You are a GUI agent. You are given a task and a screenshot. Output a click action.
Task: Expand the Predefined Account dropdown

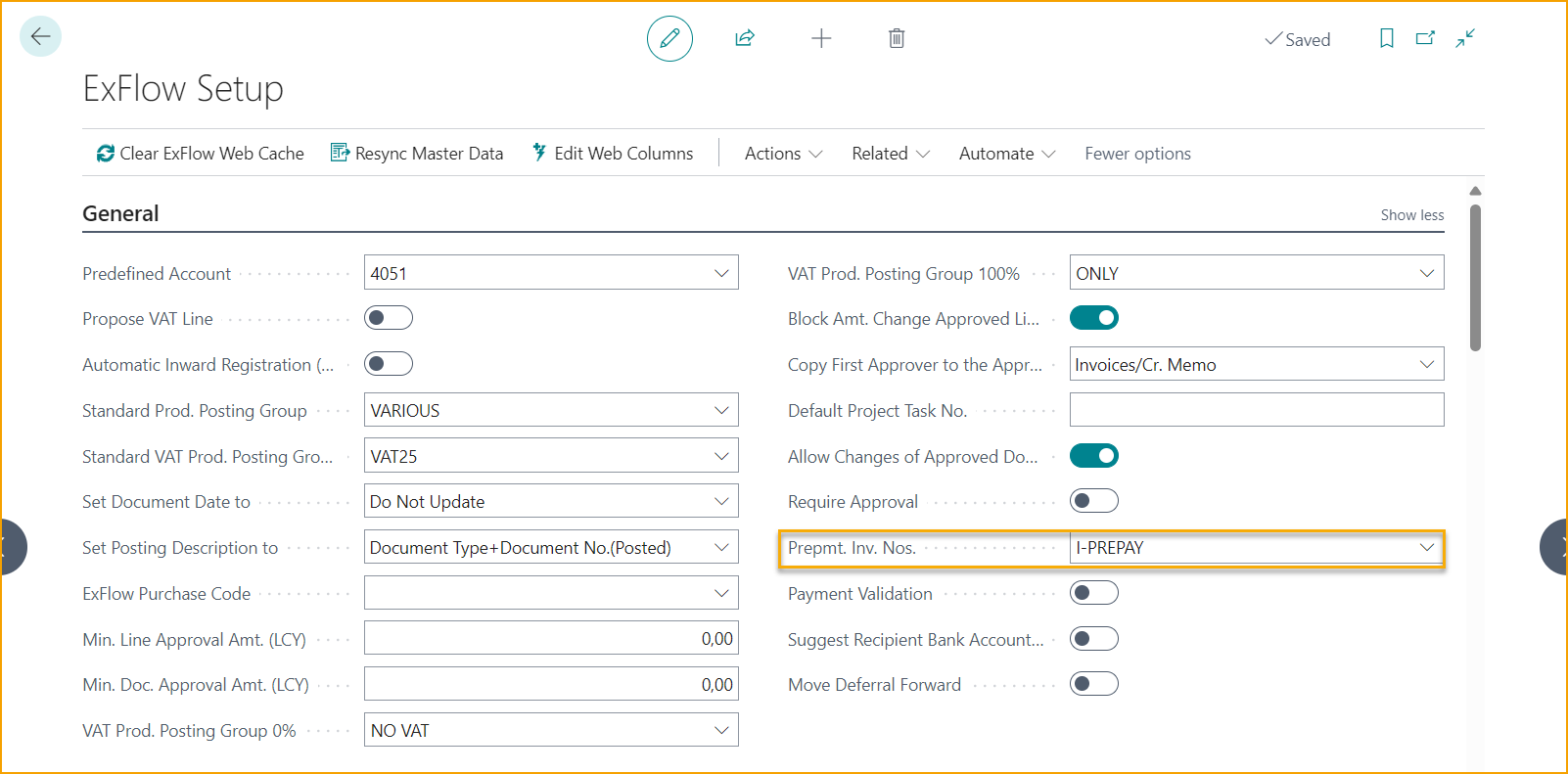[x=721, y=273]
